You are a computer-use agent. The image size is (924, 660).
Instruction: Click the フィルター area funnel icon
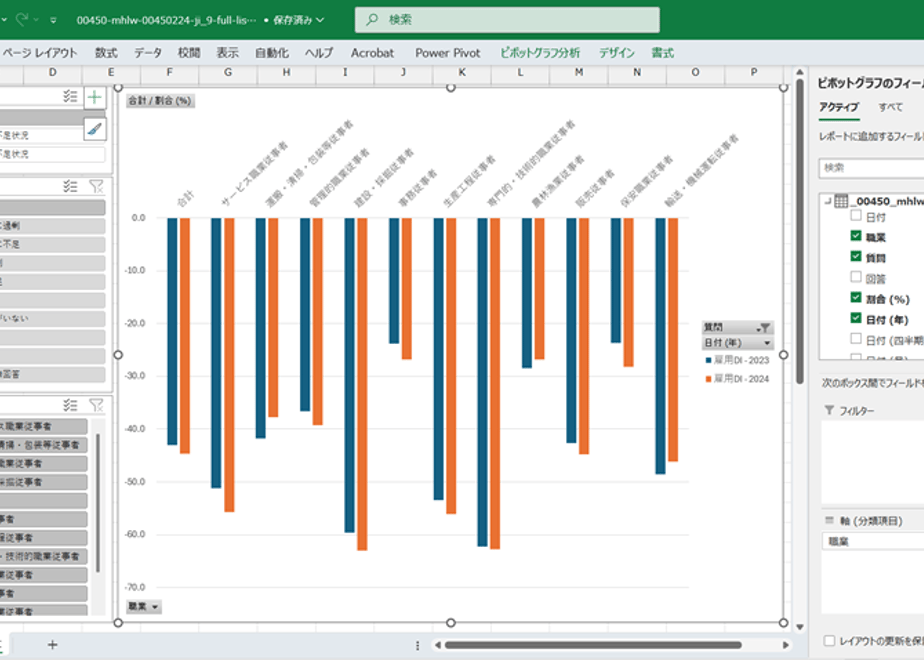829,410
